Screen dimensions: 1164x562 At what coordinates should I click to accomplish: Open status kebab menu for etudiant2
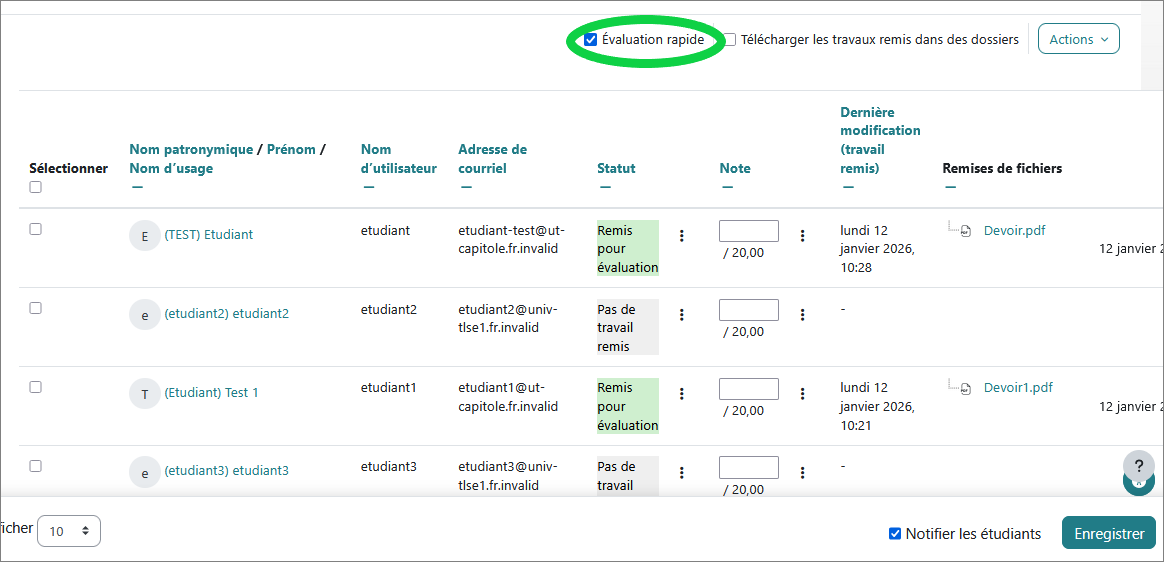click(682, 315)
